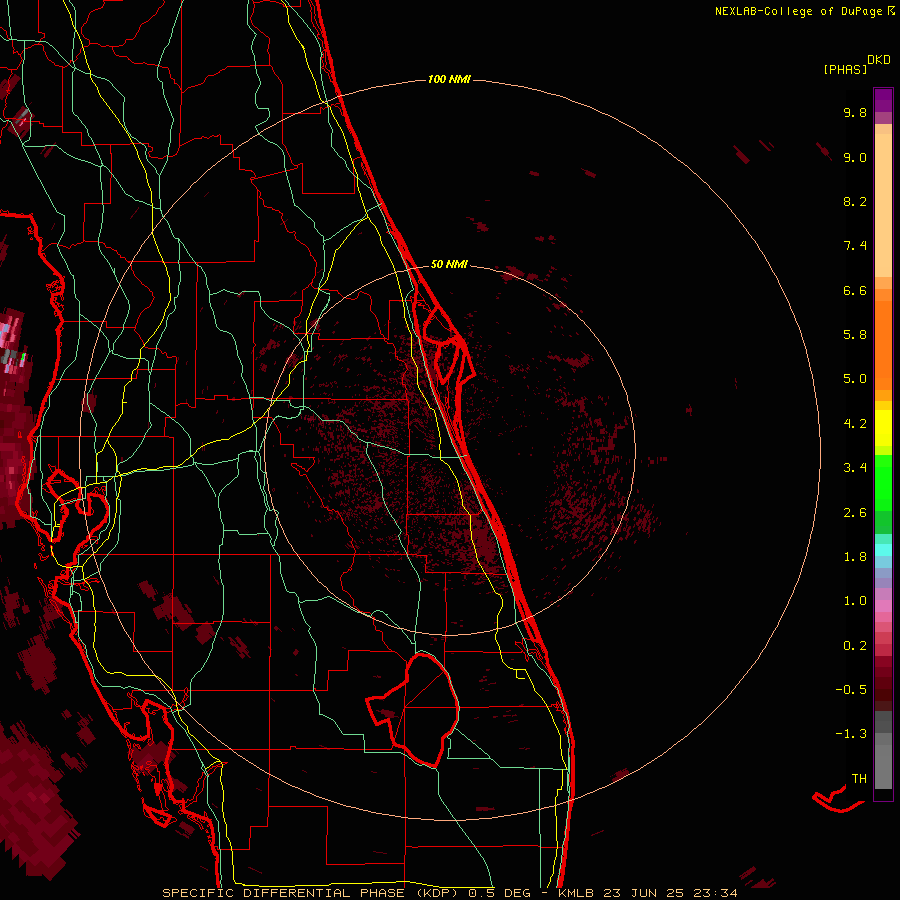
Task: Click the DKD label above the color scale
Action: (x=879, y=60)
